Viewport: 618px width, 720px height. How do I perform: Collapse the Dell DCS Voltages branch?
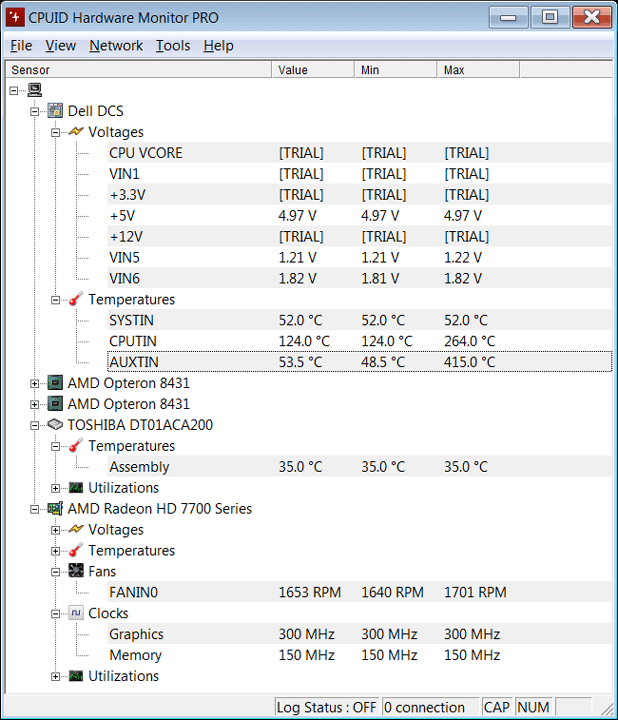click(57, 132)
